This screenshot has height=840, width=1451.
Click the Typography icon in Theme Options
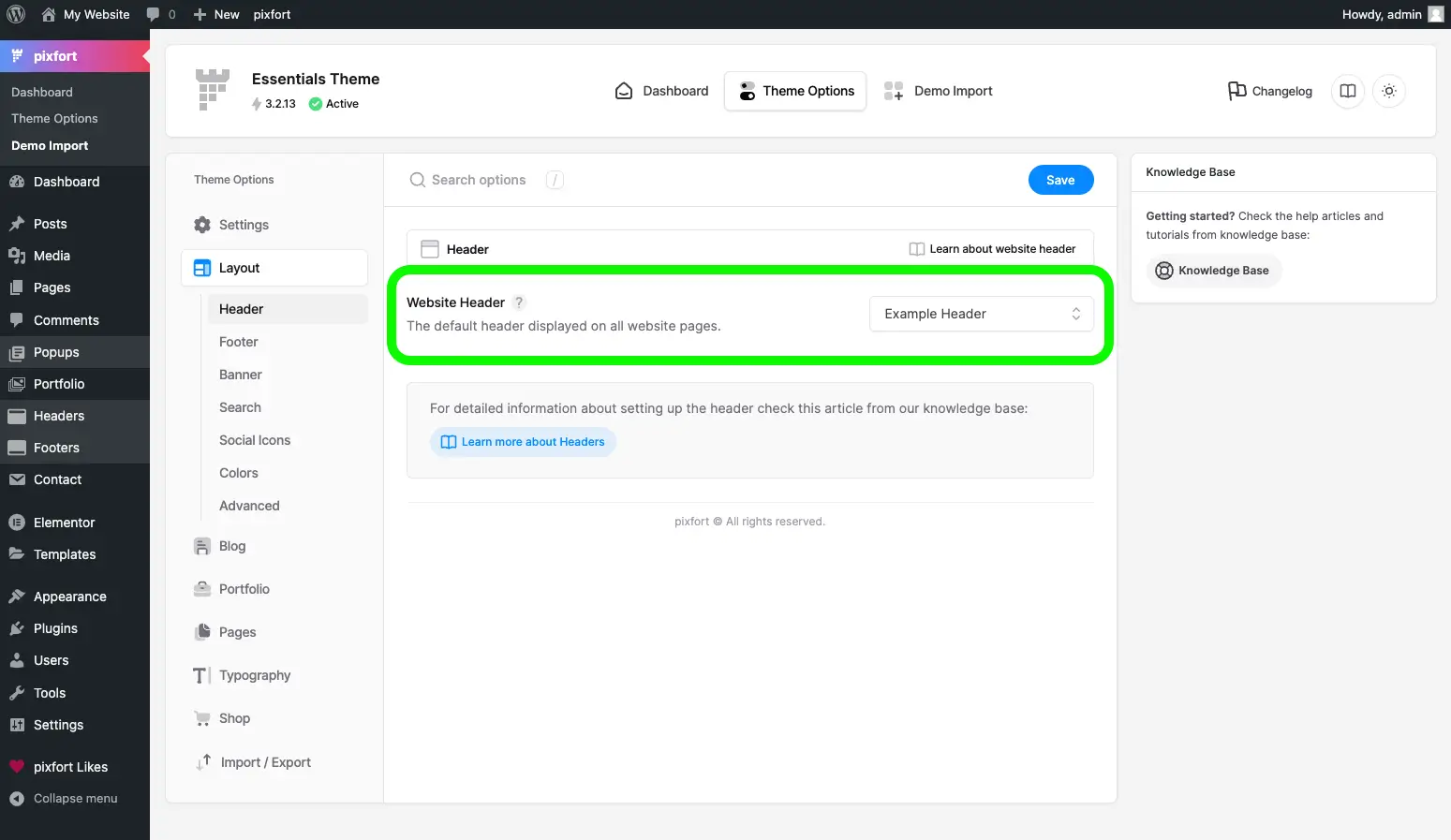(x=201, y=675)
